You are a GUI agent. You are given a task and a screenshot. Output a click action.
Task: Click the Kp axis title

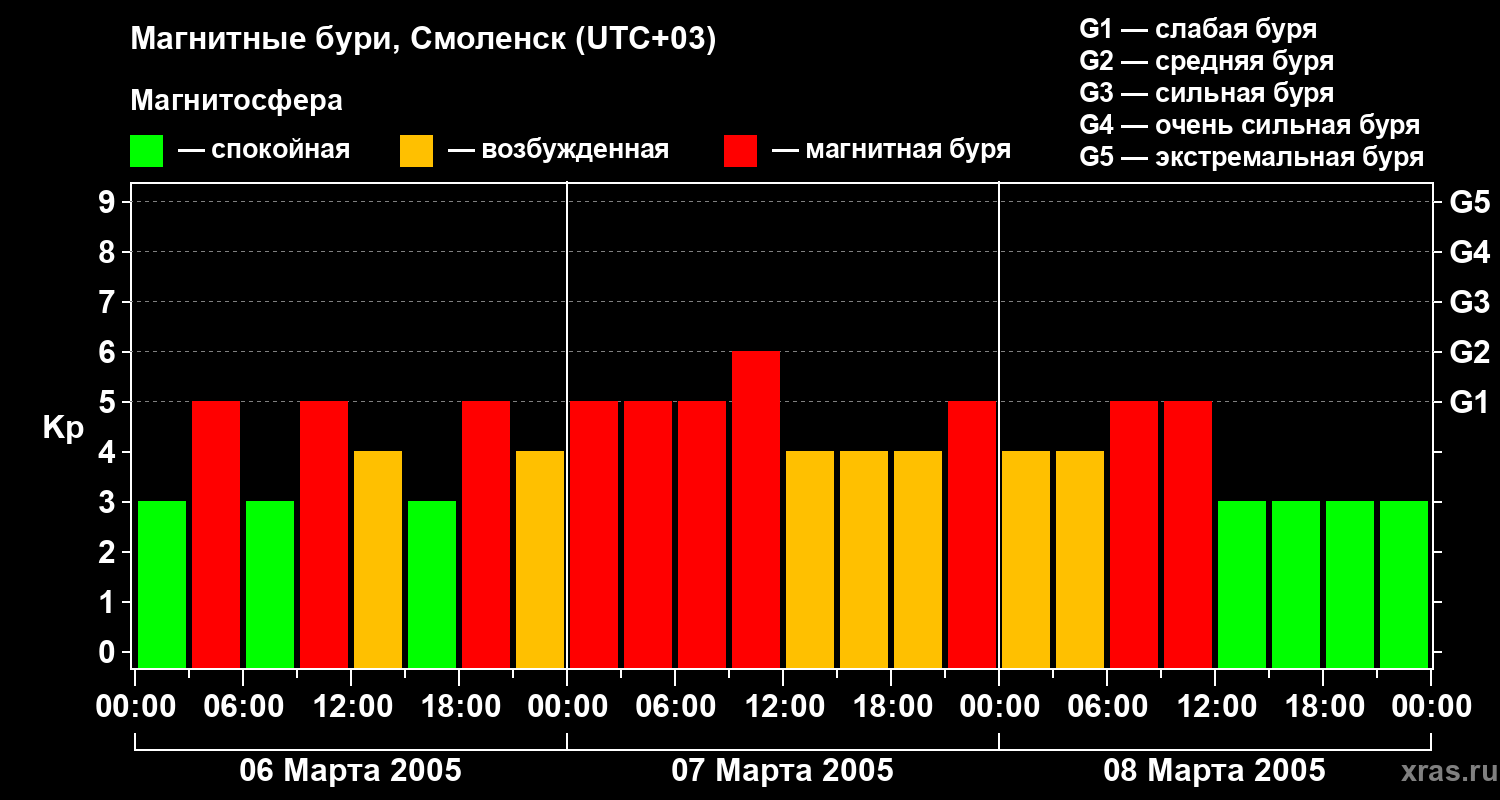63,428
